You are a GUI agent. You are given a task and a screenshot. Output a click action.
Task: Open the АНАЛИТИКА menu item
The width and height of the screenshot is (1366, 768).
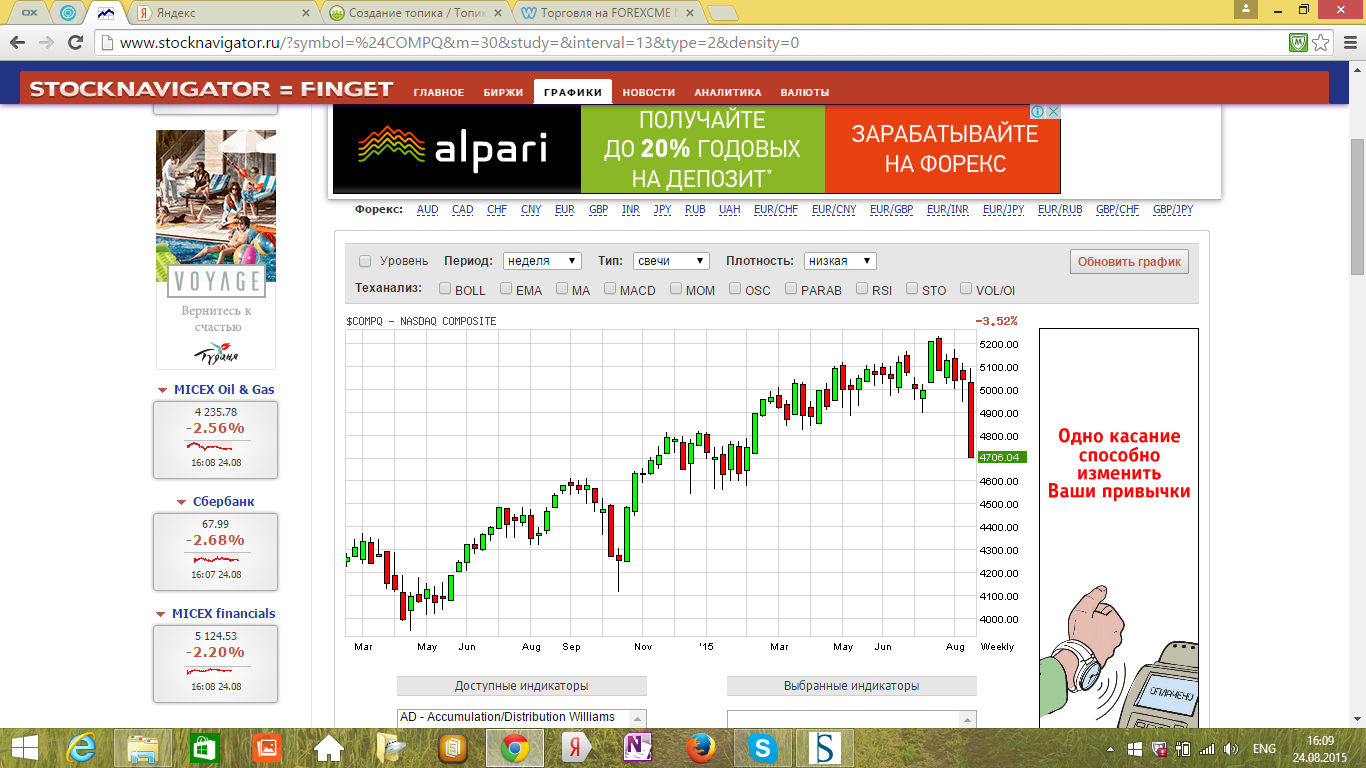[728, 92]
